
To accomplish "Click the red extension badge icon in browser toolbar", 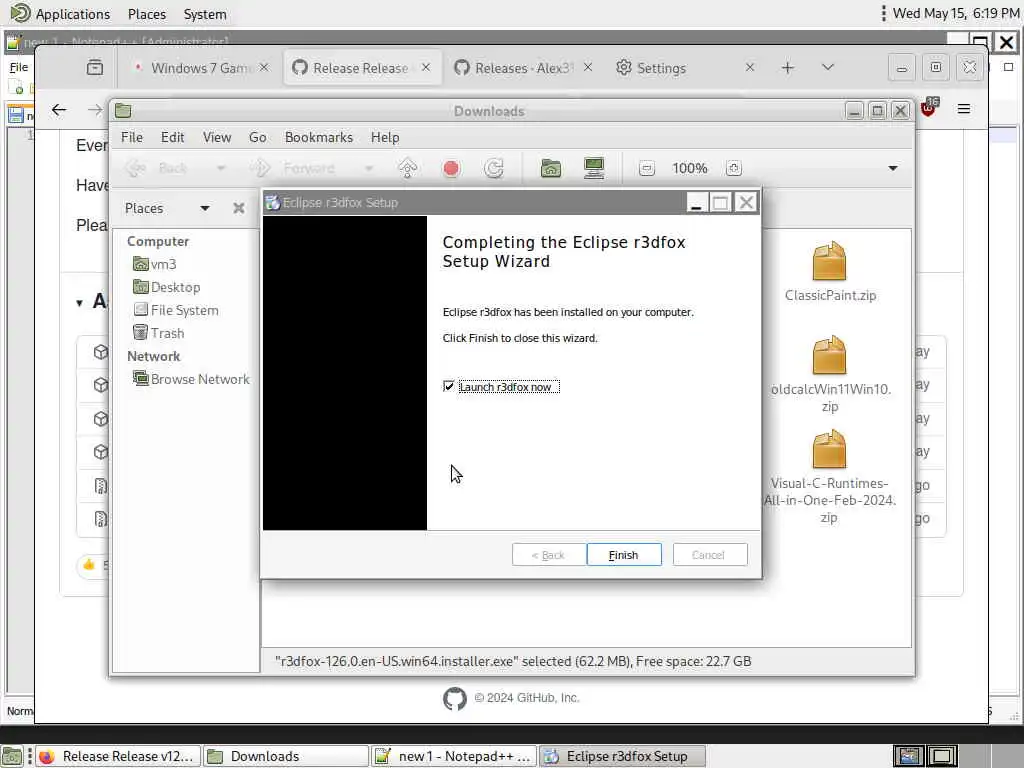I will pos(929,107).
